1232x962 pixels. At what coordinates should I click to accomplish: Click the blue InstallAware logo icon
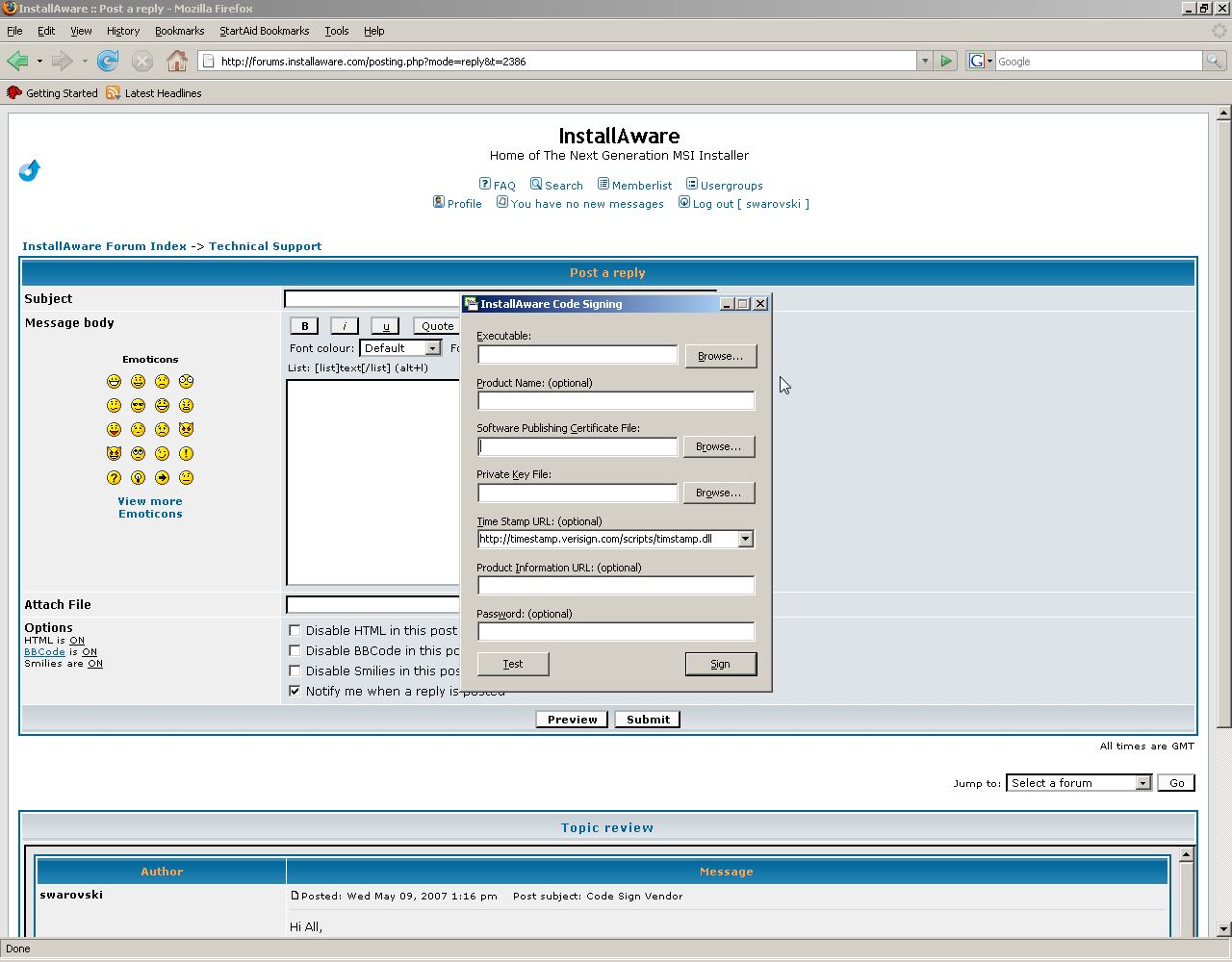click(30, 170)
